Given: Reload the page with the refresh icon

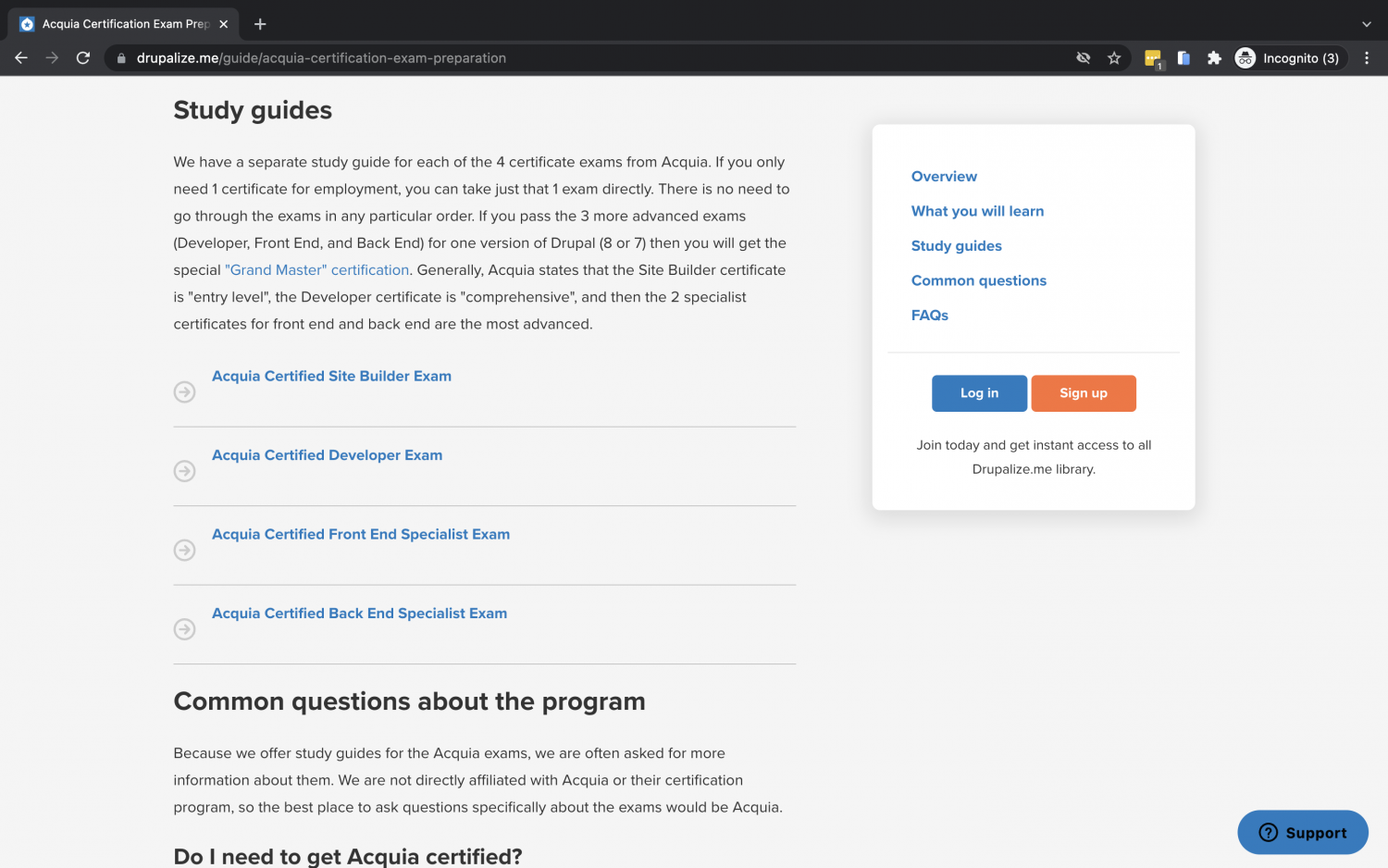Looking at the screenshot, I should click(83, 57).
